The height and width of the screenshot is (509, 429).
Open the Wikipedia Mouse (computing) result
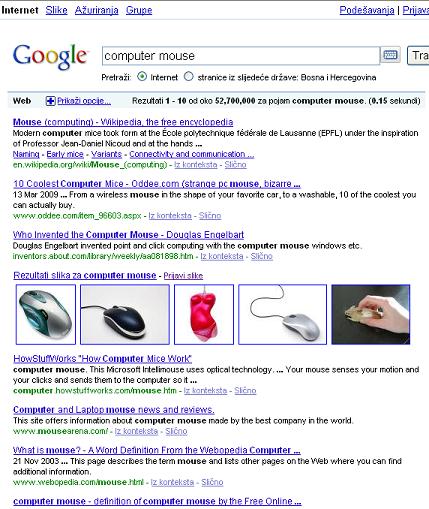click(x=123, y=122)
